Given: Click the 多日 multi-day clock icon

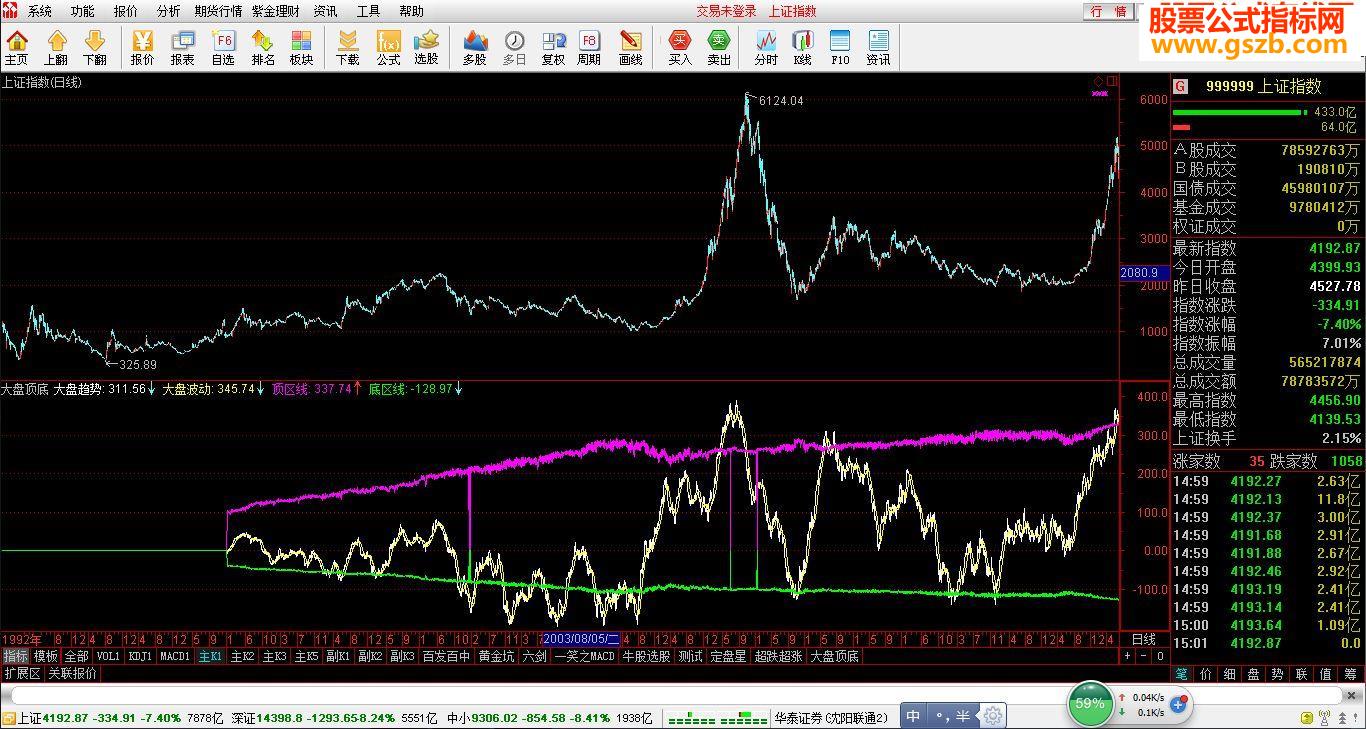Looking at the screenshot, I should pyautogui.click(x=514, y=47).
